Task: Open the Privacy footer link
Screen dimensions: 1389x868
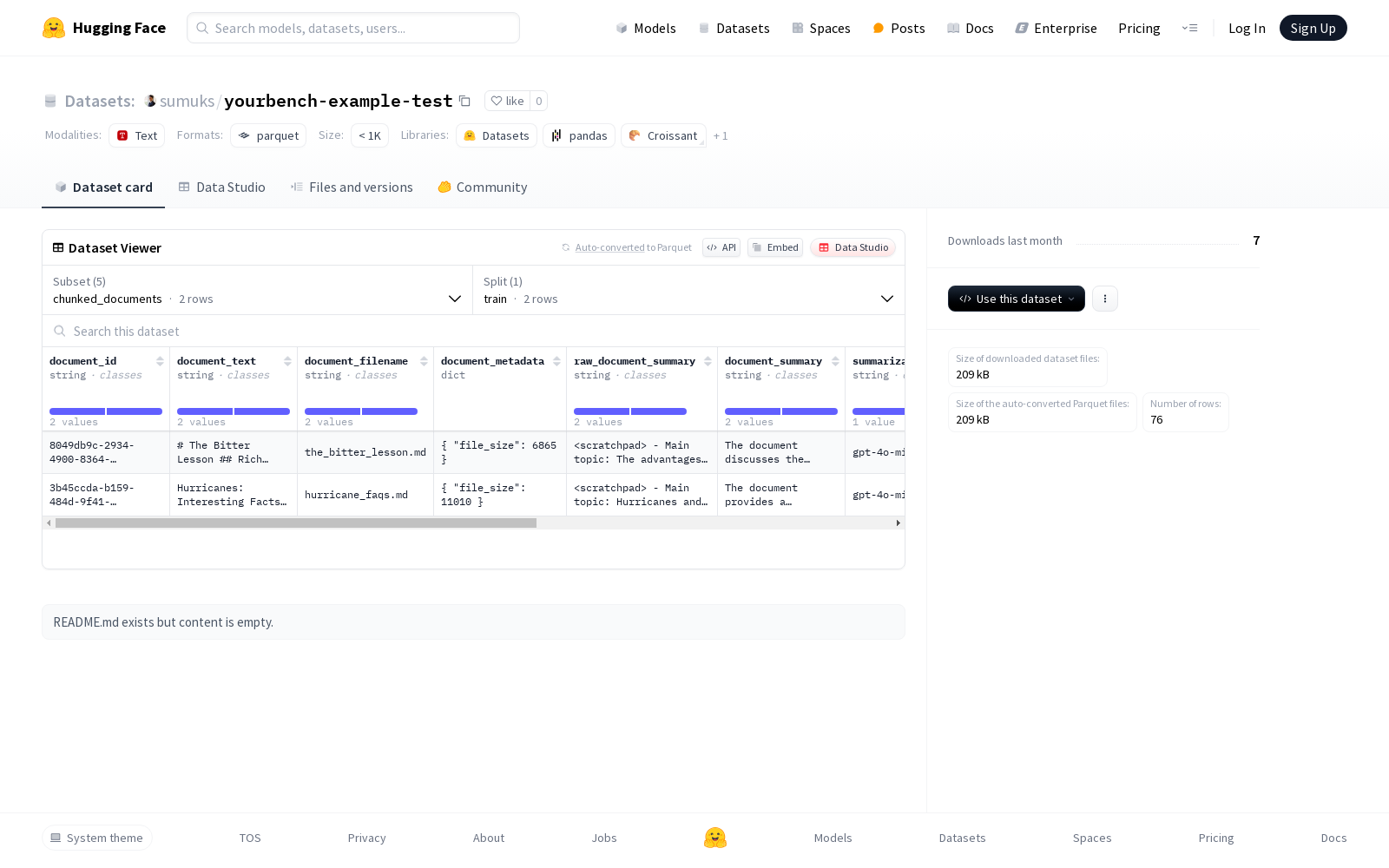Action: (366, 838)
